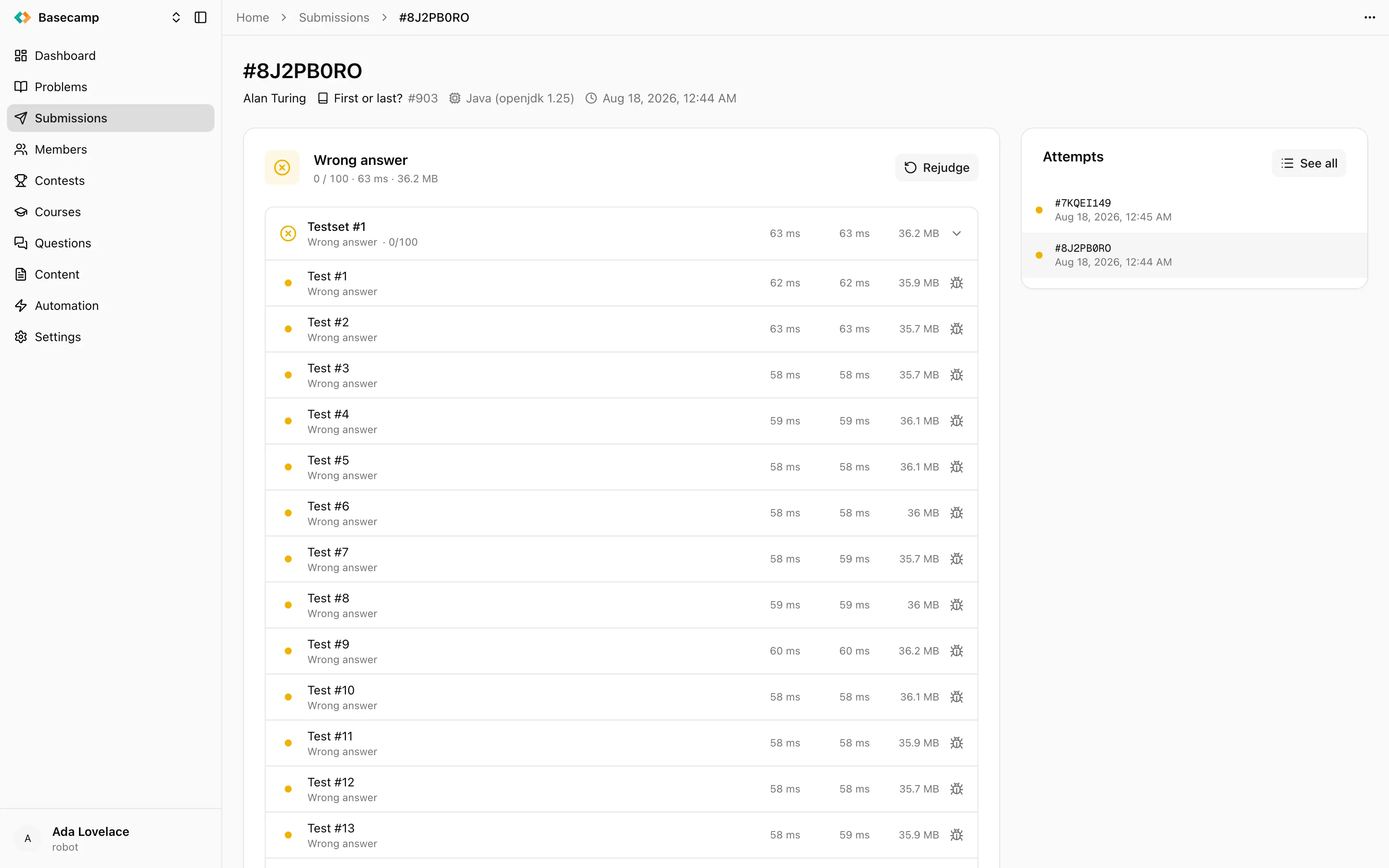Image resolution: width=1389 pixels, height=868 pixels.
Task: Click the 36.2 MB memory value of Test #9
Action: tap(919, 651)
